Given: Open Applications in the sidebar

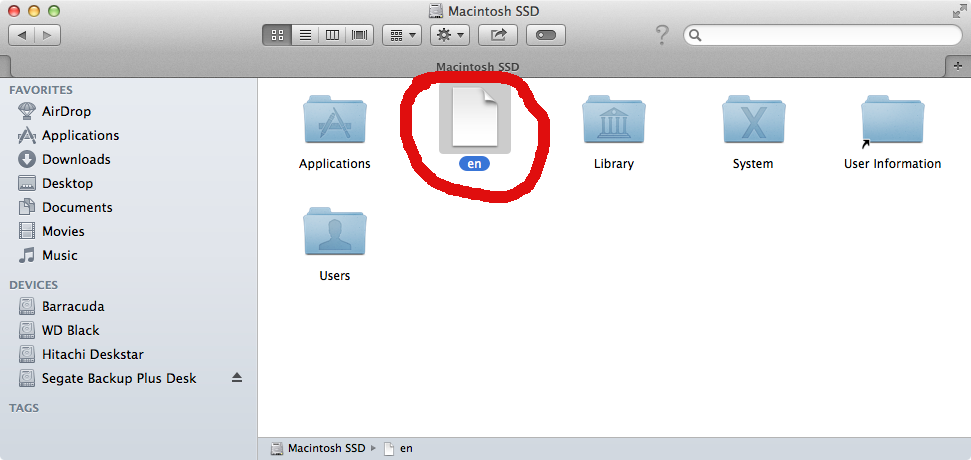Looking at the screenshot, I should pos(80,136).
